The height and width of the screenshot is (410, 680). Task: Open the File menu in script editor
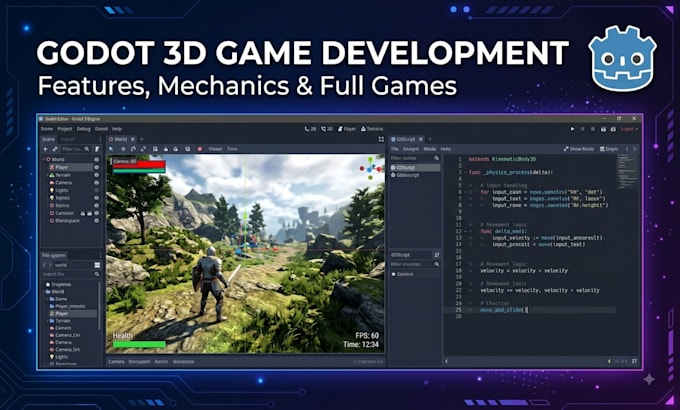395,149
